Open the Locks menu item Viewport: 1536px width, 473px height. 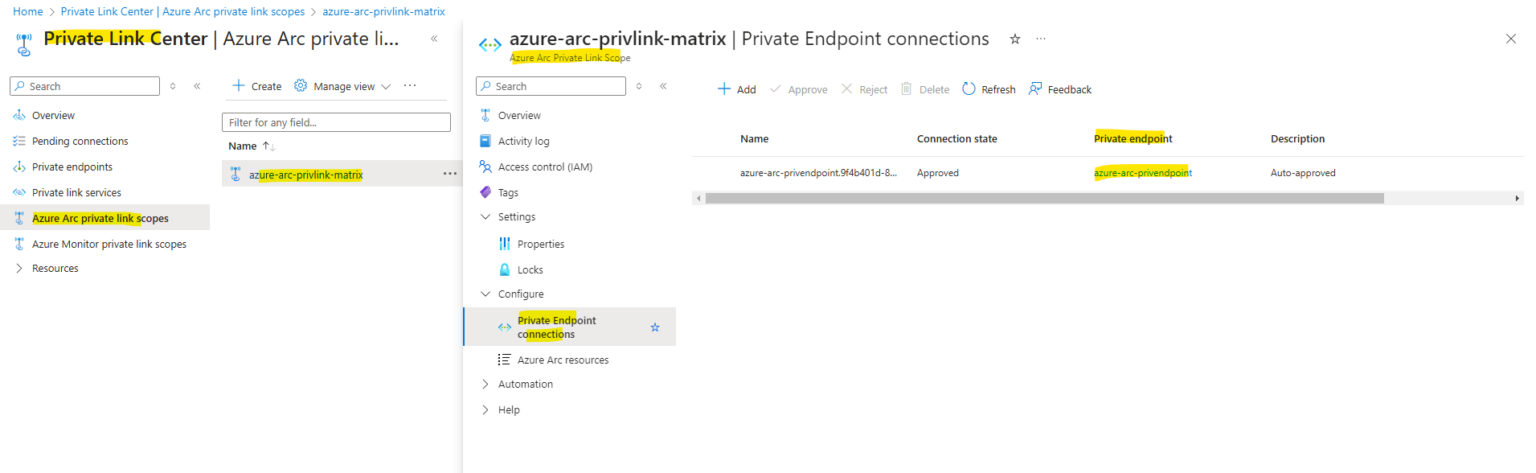[530, 270]
